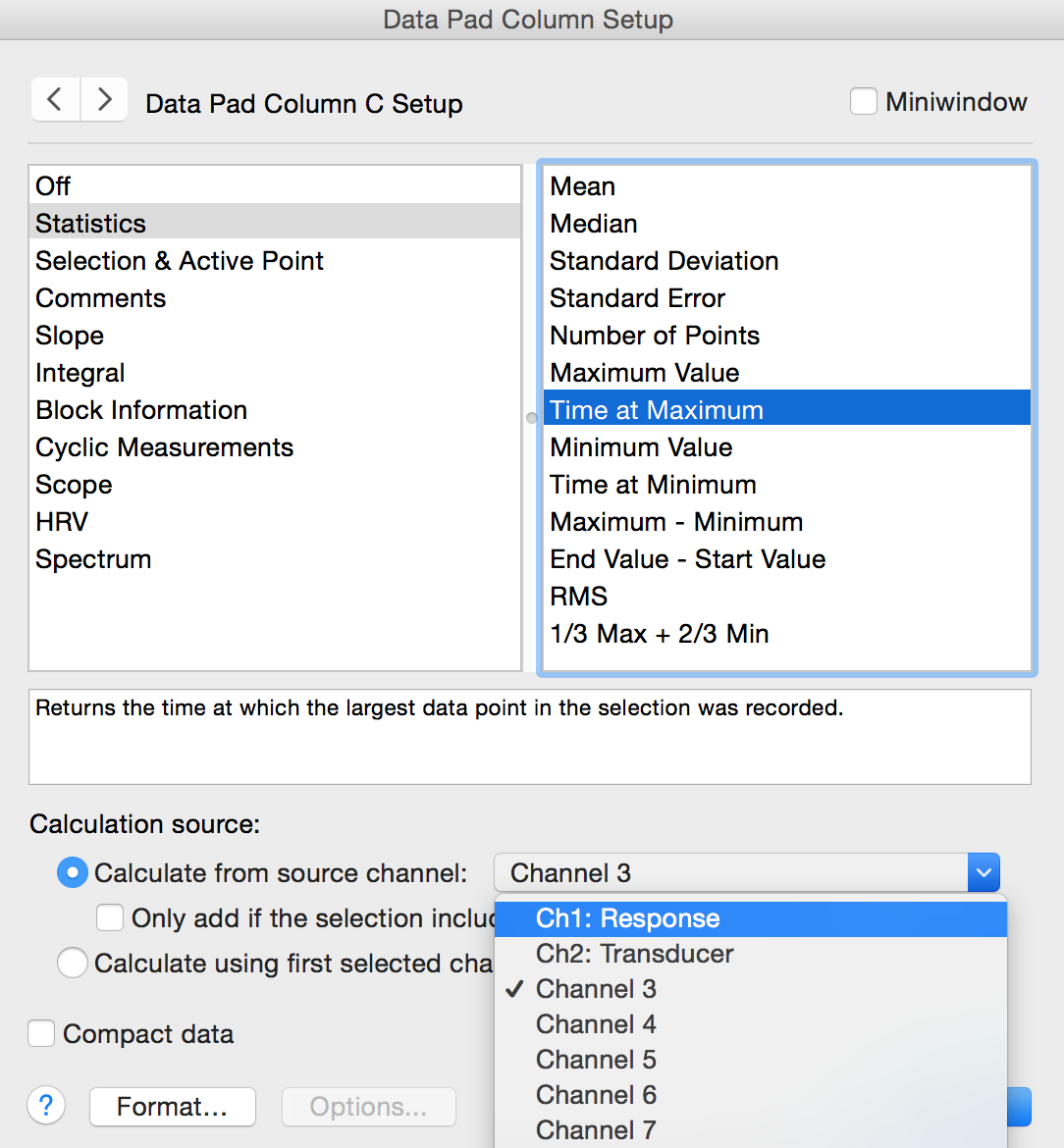Select Channel 5 from the dropdown

click(x=596, y=1060)
